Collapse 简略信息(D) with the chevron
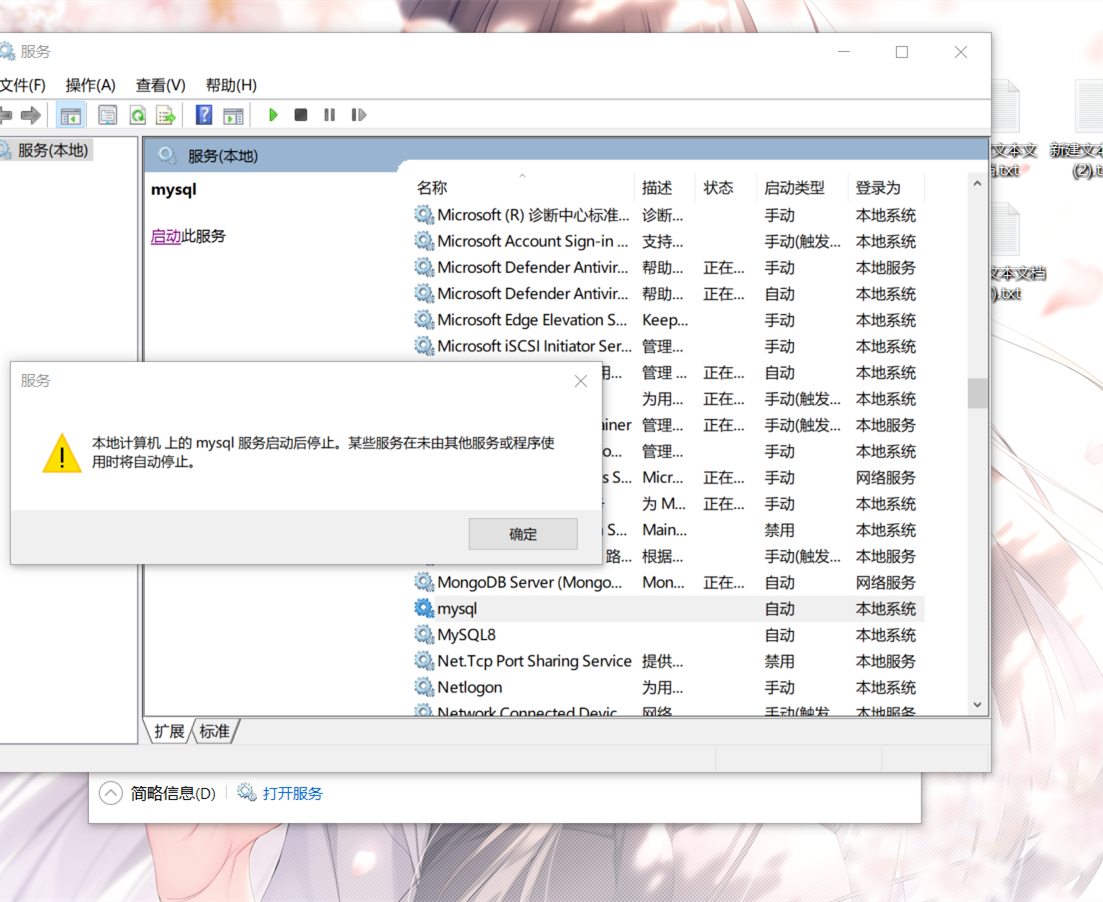Image resolution: width=1103 pixels, height=902 pixels. (x=110, y=793)
